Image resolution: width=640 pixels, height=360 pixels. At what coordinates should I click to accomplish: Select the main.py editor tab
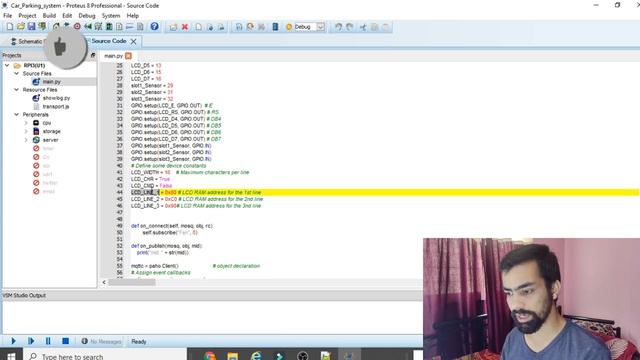click(x=113, y=56)
